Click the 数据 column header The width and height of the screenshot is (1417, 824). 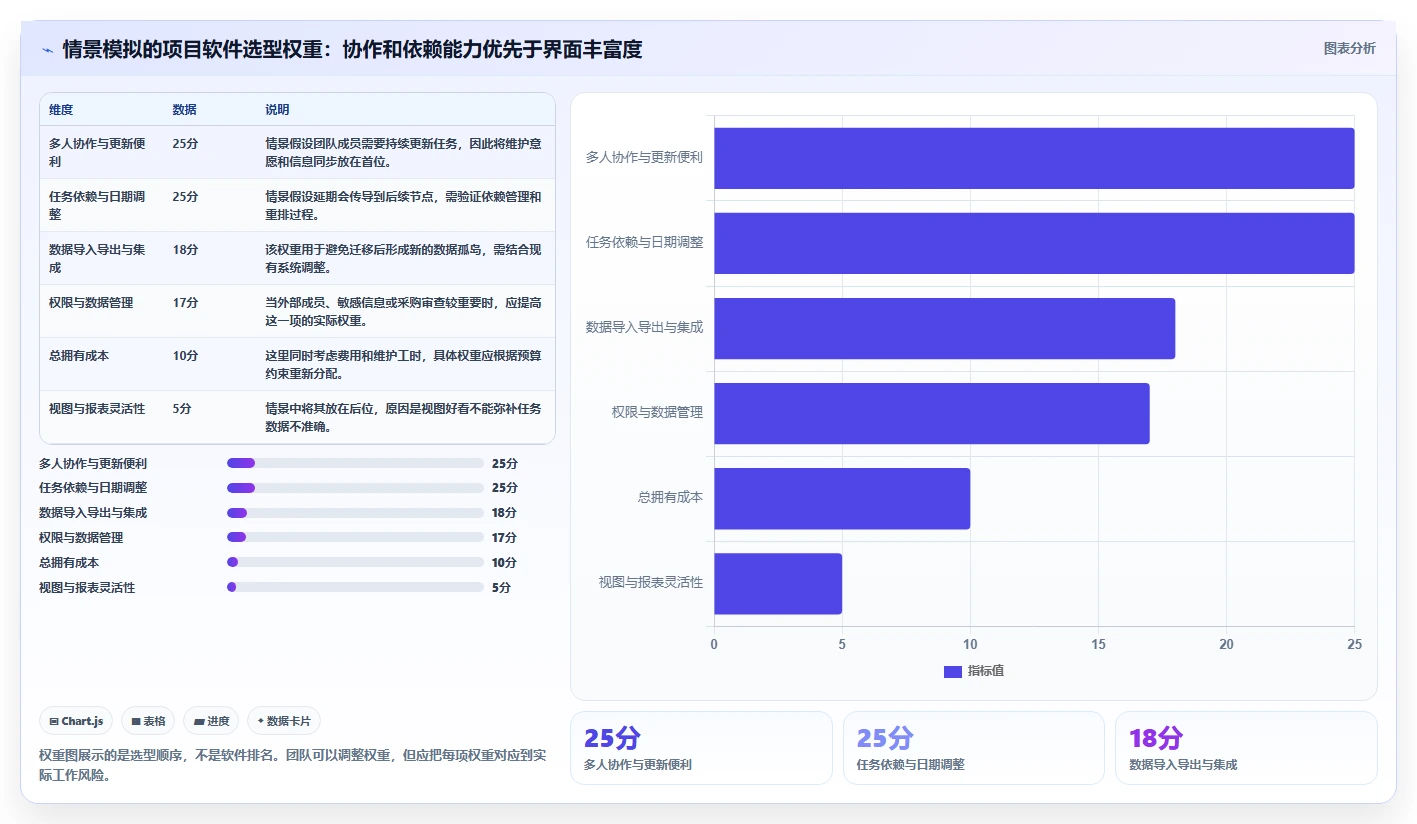point(184,110)
